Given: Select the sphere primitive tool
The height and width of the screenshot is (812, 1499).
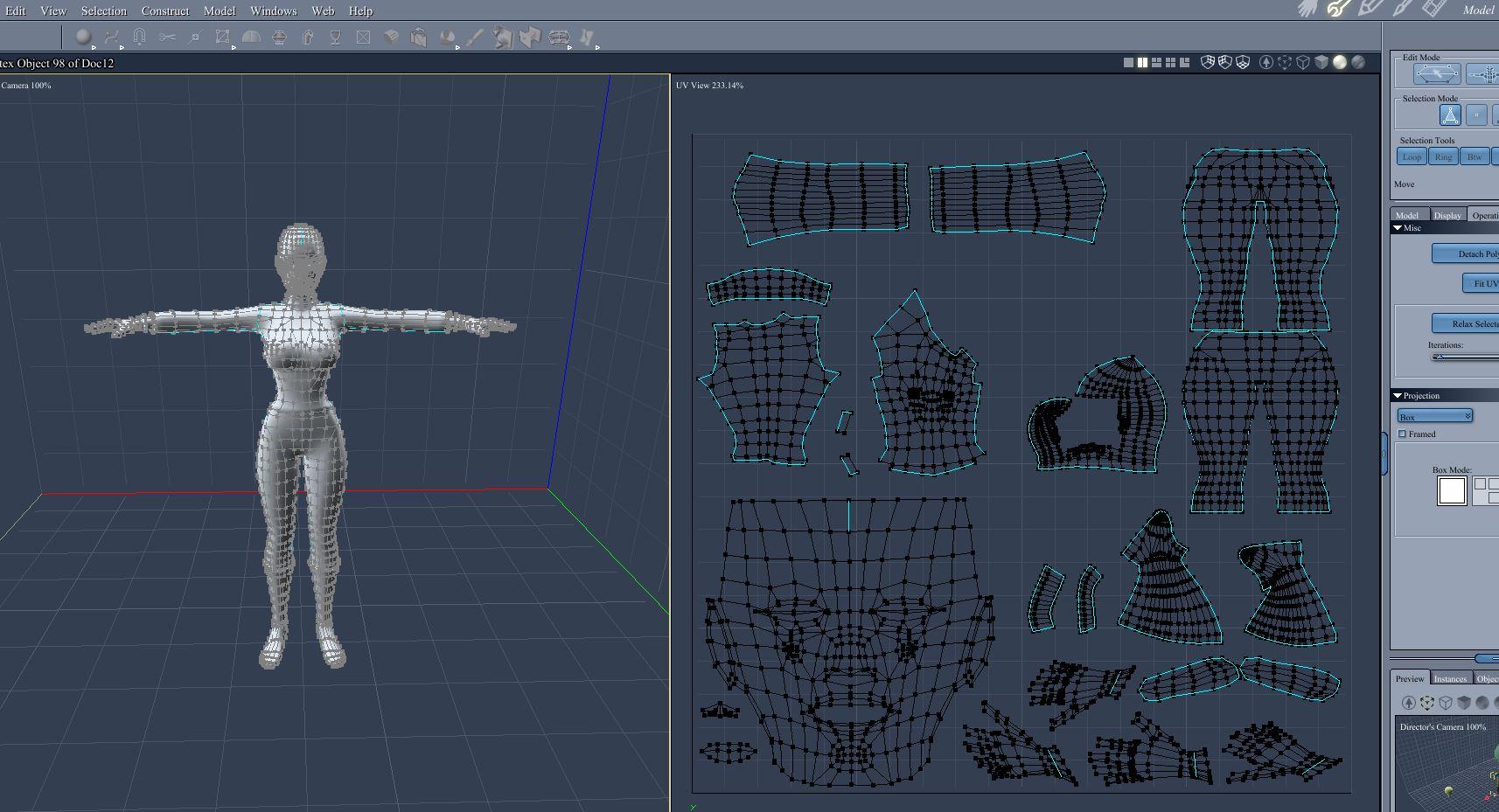Looking at the screenshot, I should 83,37.
